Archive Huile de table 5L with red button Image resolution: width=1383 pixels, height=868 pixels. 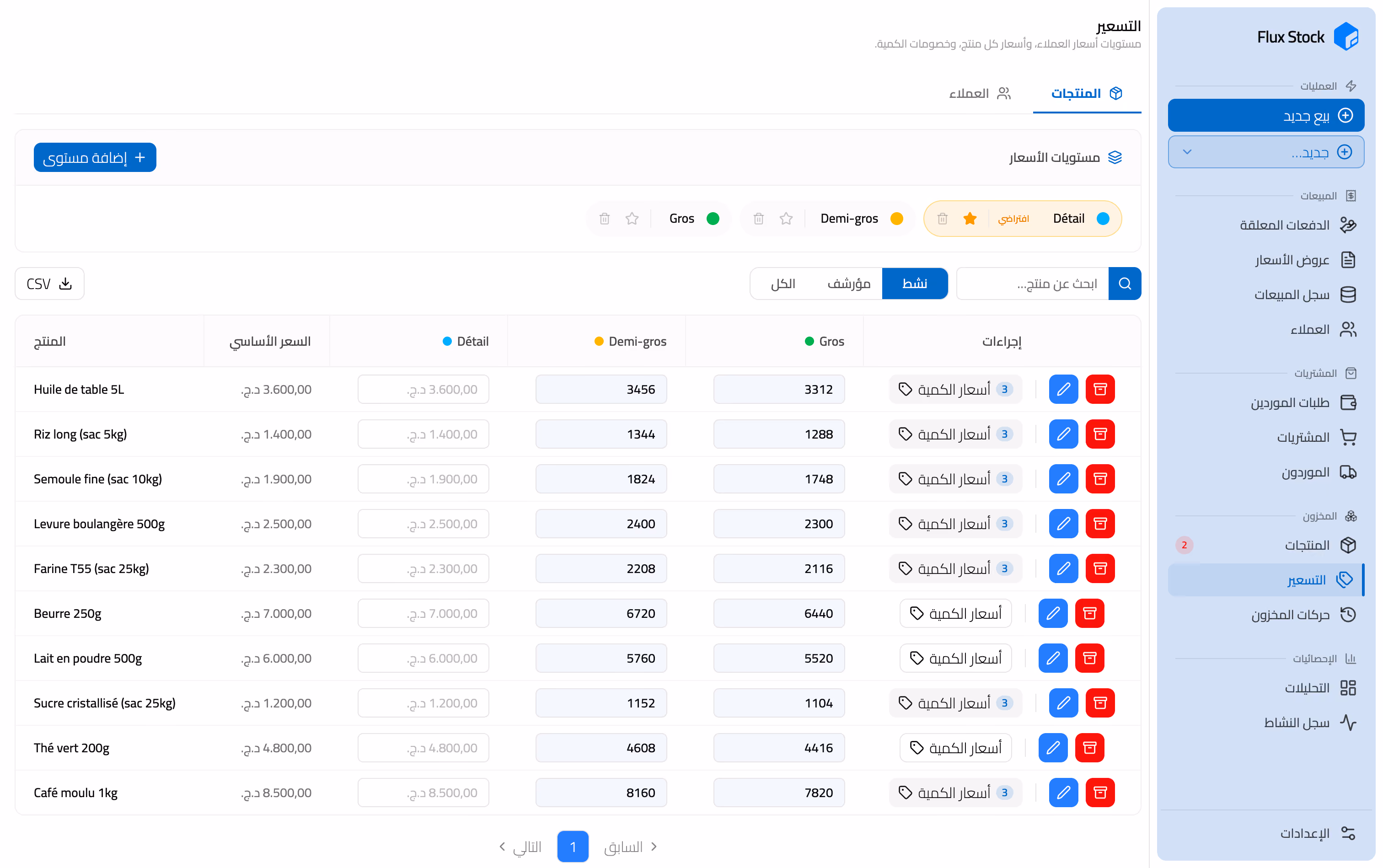pos(1100,389)
